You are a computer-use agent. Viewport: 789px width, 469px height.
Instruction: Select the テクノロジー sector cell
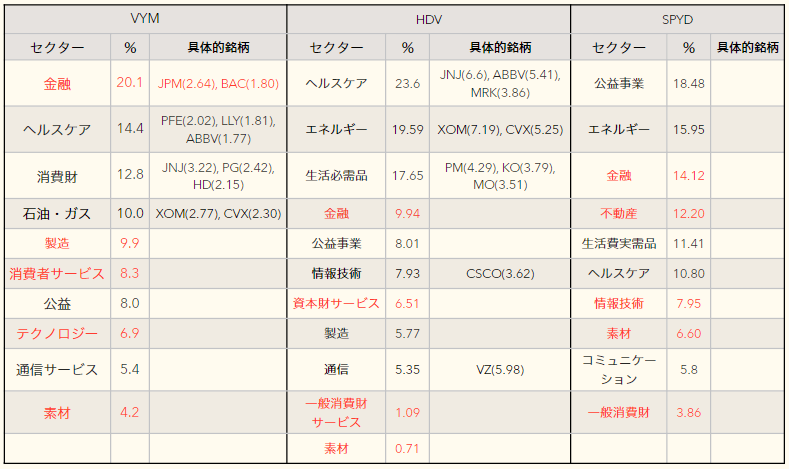tap(57, 334)
